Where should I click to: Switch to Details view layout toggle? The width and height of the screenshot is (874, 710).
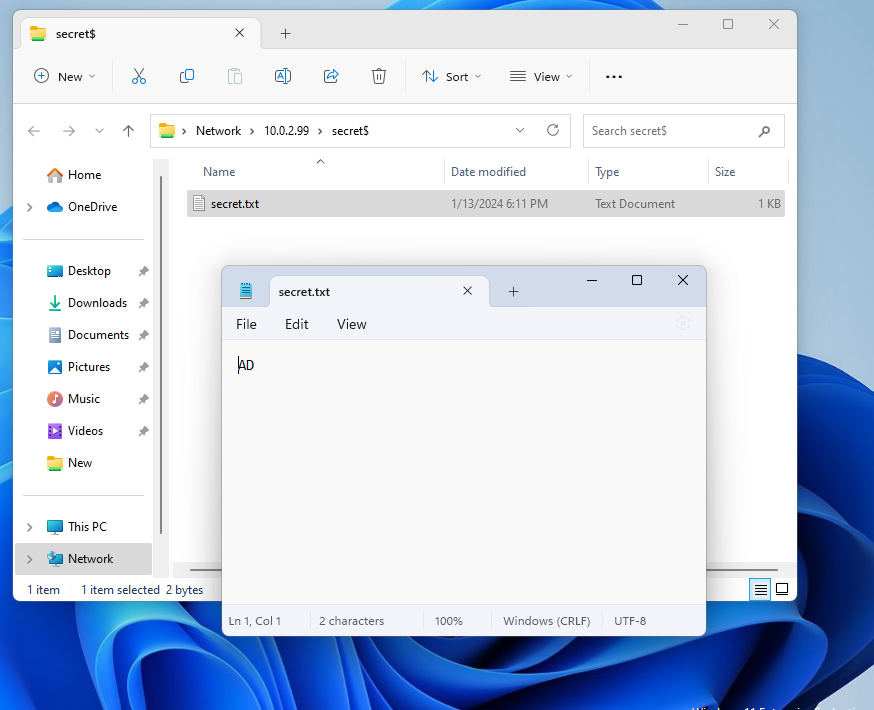tap(760, 590)
